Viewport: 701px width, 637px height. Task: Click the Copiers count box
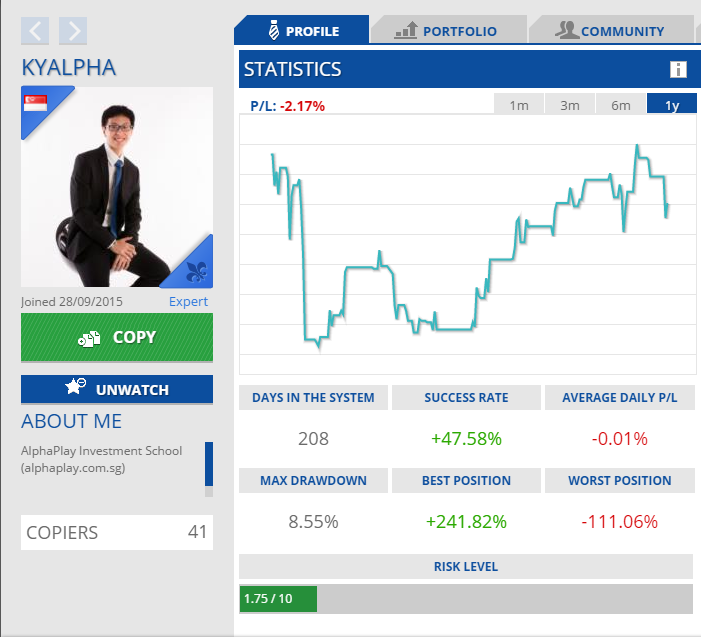coord(116,532)
